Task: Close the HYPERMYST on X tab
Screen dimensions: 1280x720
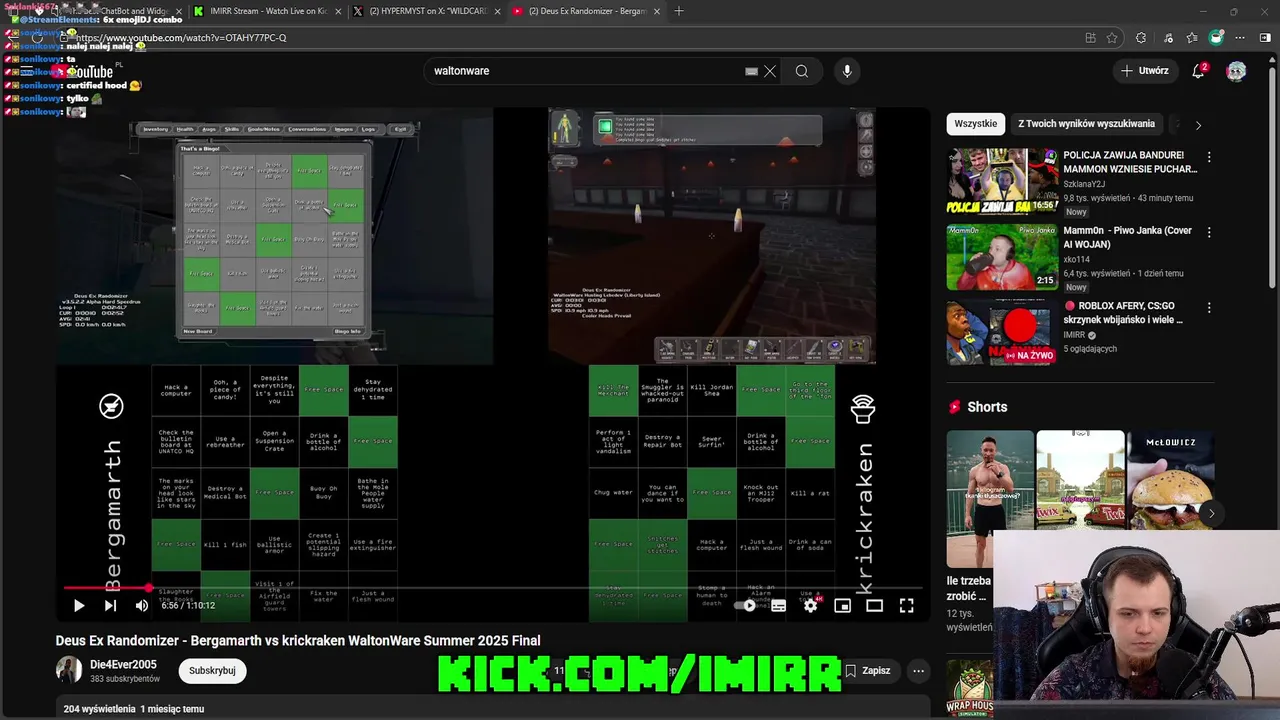Action: [x=495, y=11]
